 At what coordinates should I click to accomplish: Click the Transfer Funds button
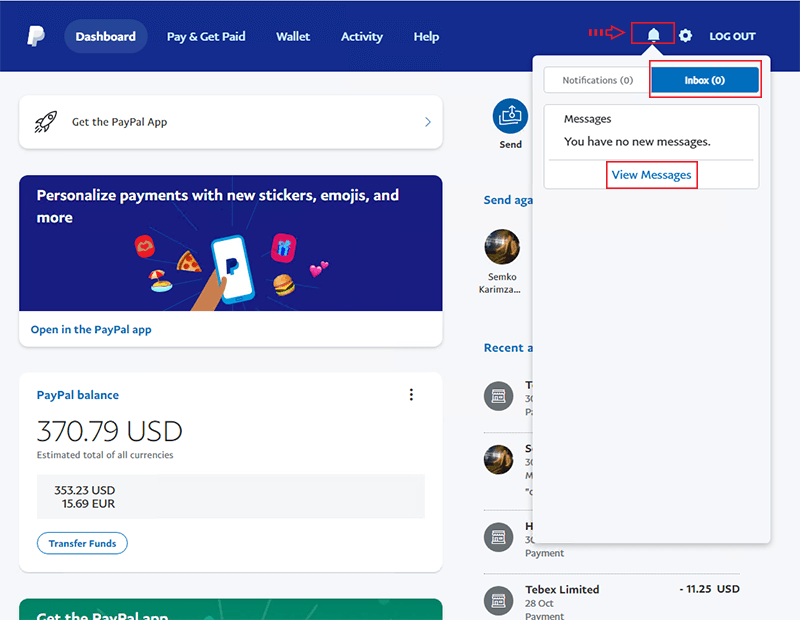(82, 543)
